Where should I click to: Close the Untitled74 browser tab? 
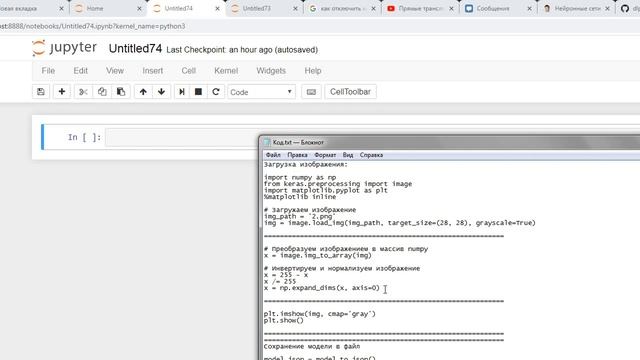pyautogui.click(x=217, y=8)
